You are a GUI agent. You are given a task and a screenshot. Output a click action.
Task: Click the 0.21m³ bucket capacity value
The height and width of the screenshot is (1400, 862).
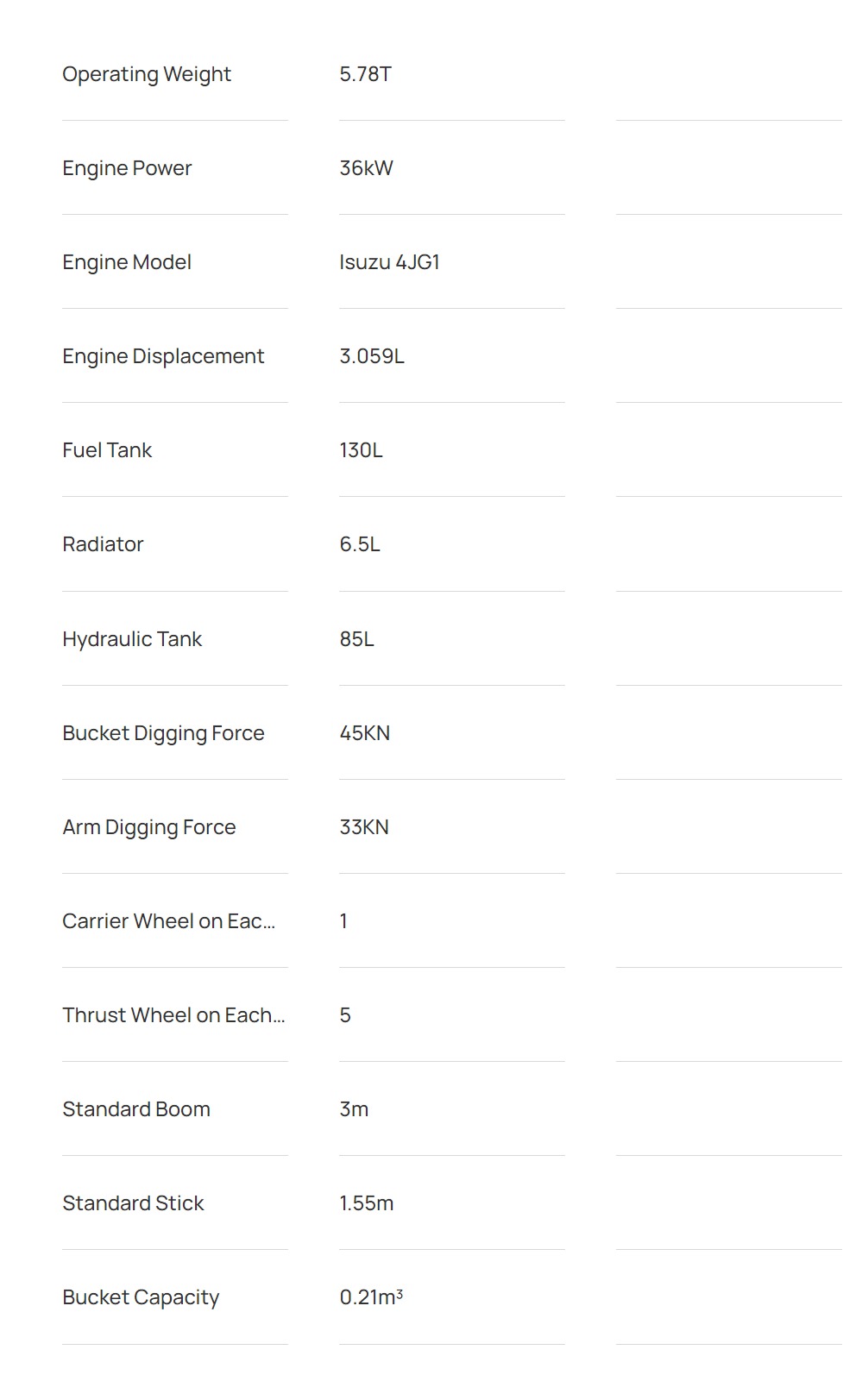pos(371,1297)
